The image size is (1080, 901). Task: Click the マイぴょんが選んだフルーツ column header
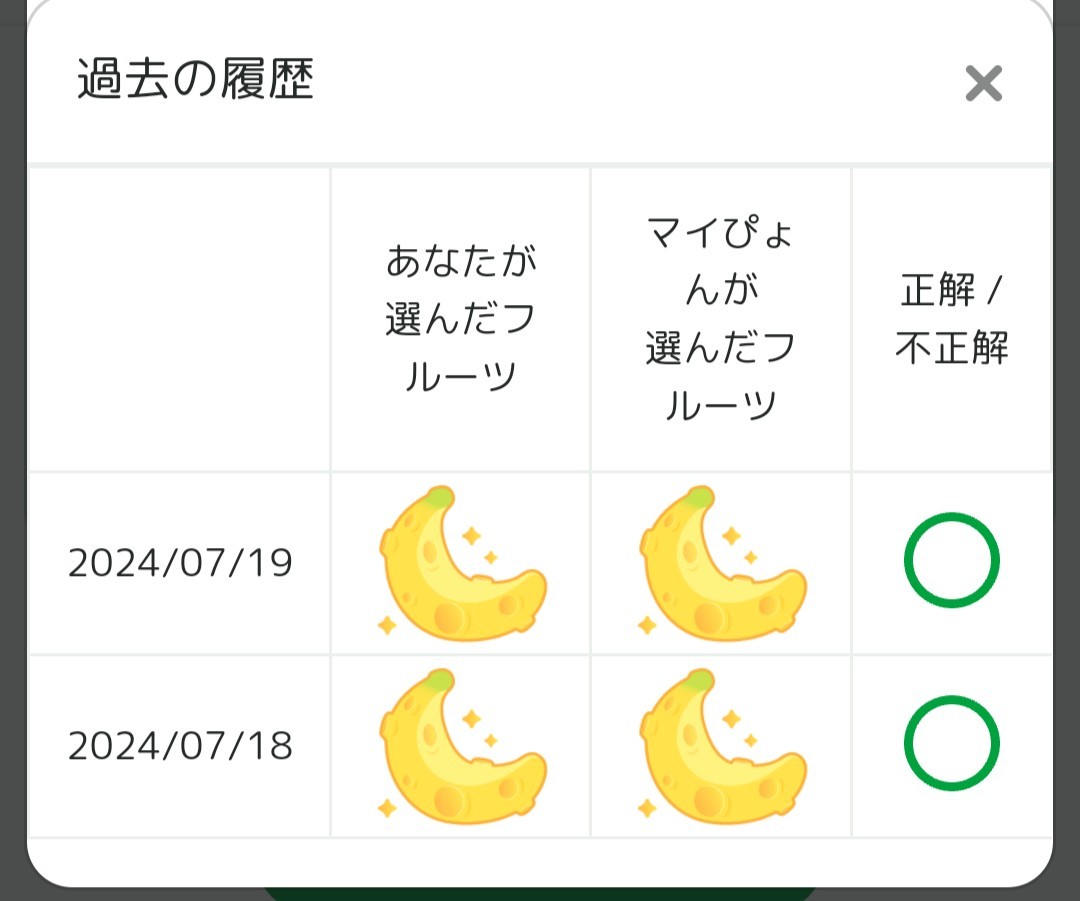tap(721, 320)
